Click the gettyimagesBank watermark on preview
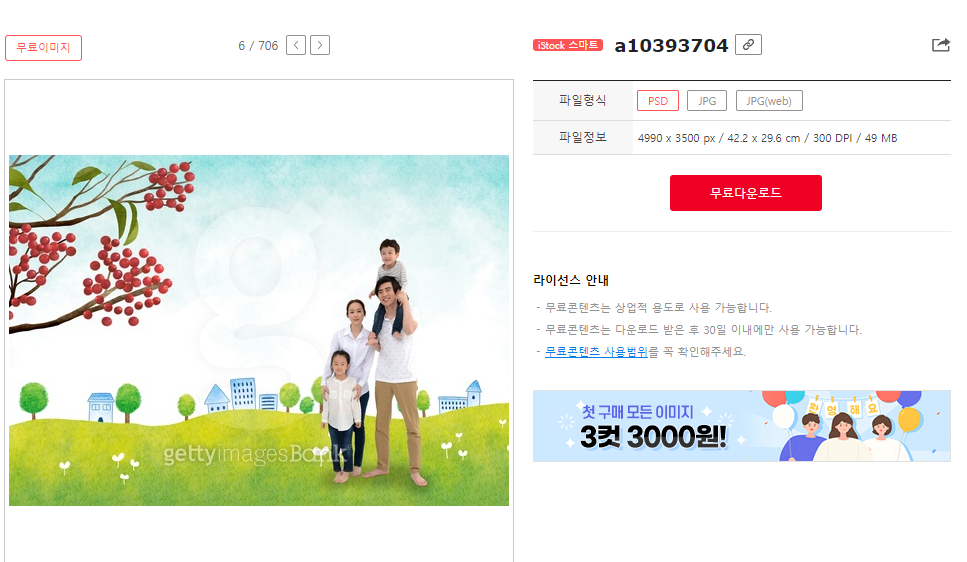The height and width of the screenshot is (562, 967). (x=256, y=455)
